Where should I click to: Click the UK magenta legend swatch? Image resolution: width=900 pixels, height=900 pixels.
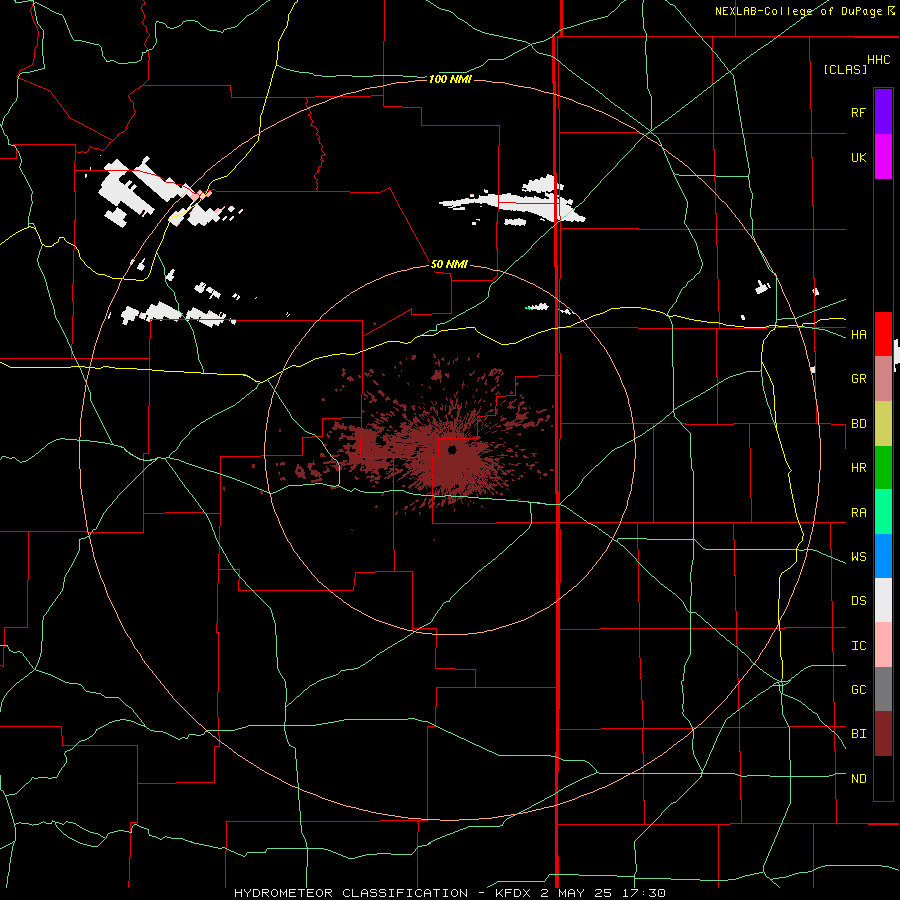(x=883, y=156)
